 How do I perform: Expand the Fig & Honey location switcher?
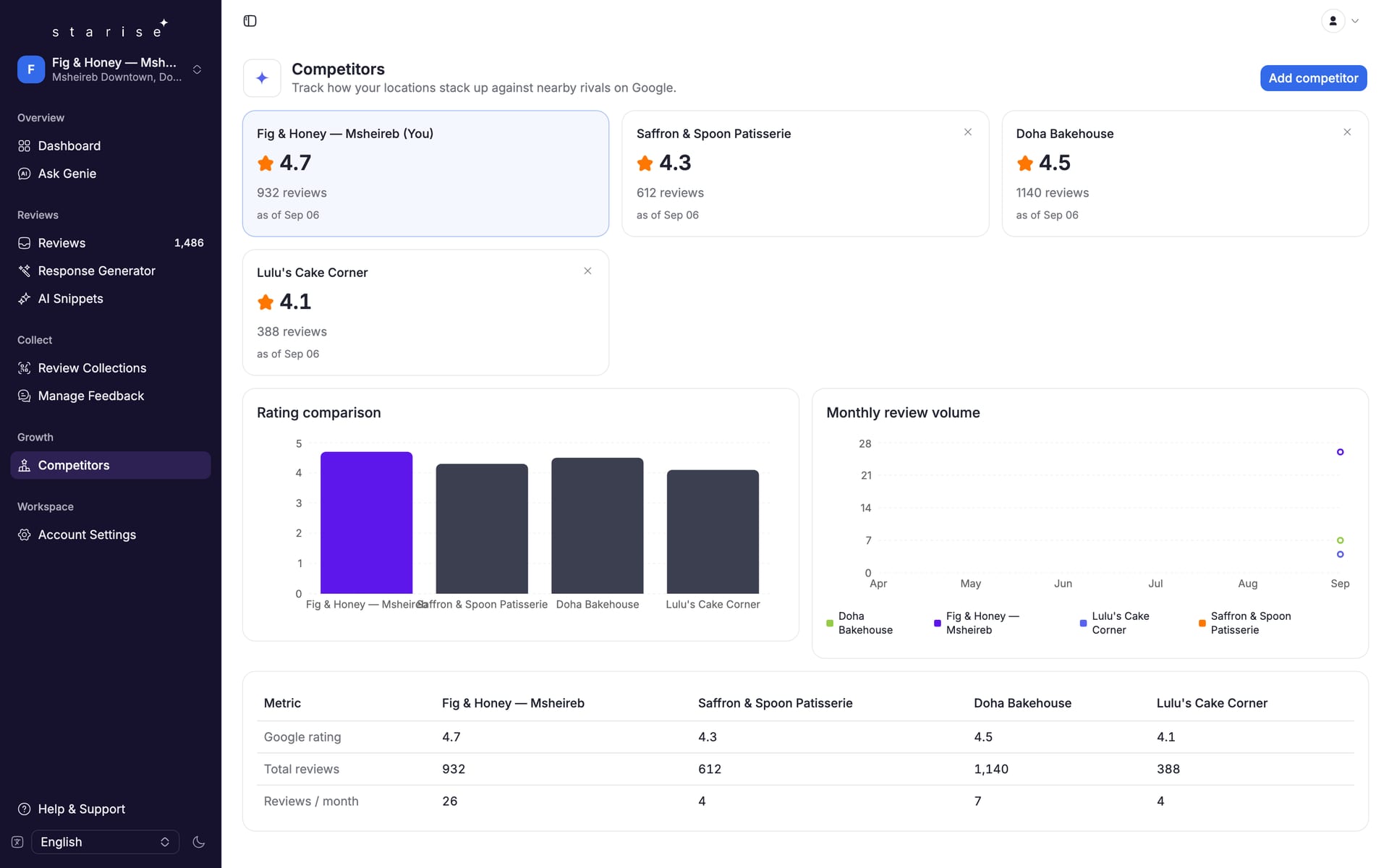pos(197,69)
